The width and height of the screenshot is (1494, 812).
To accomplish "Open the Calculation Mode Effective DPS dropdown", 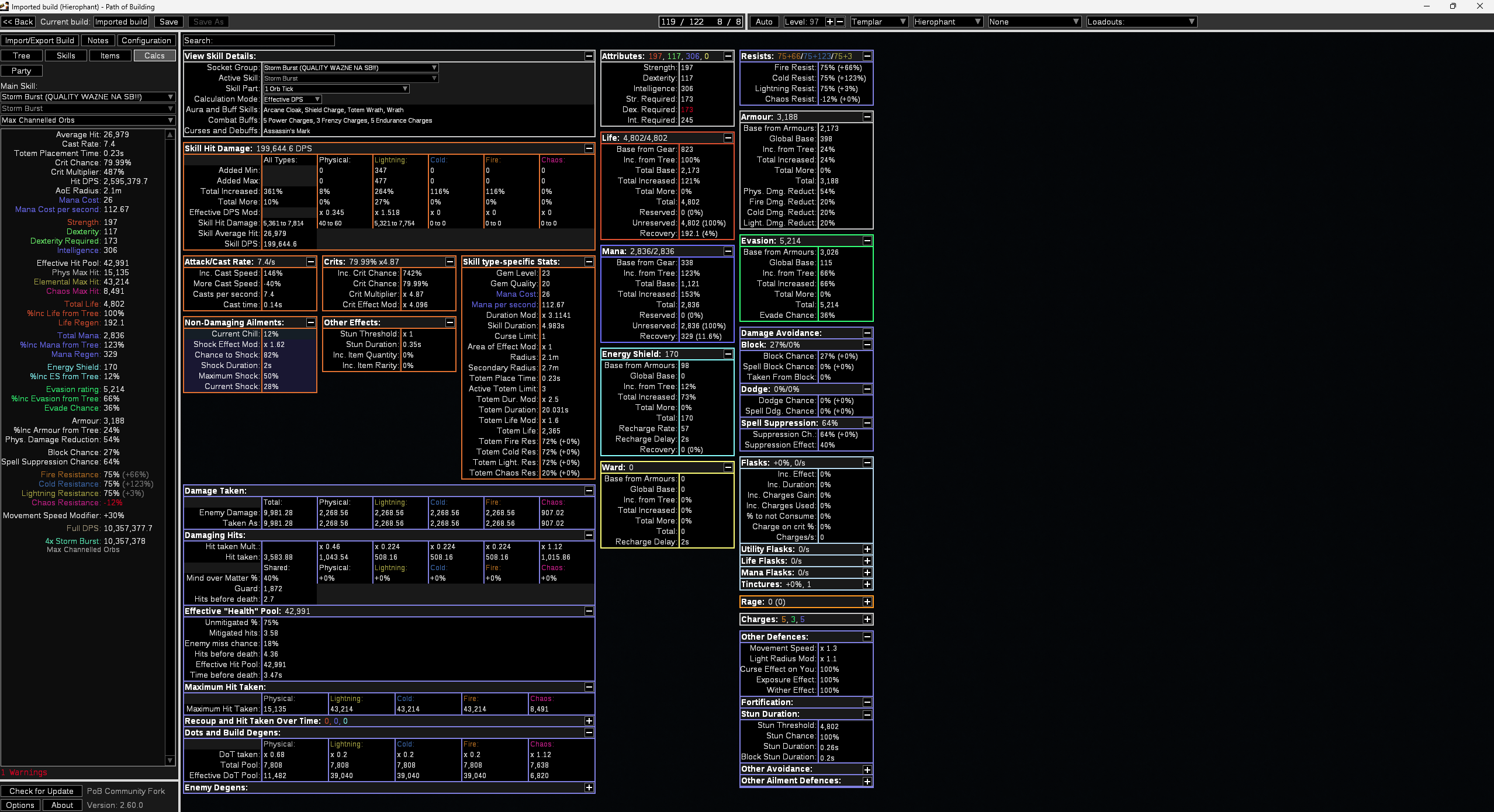I will pyautogui.click(x=292, y=99).
